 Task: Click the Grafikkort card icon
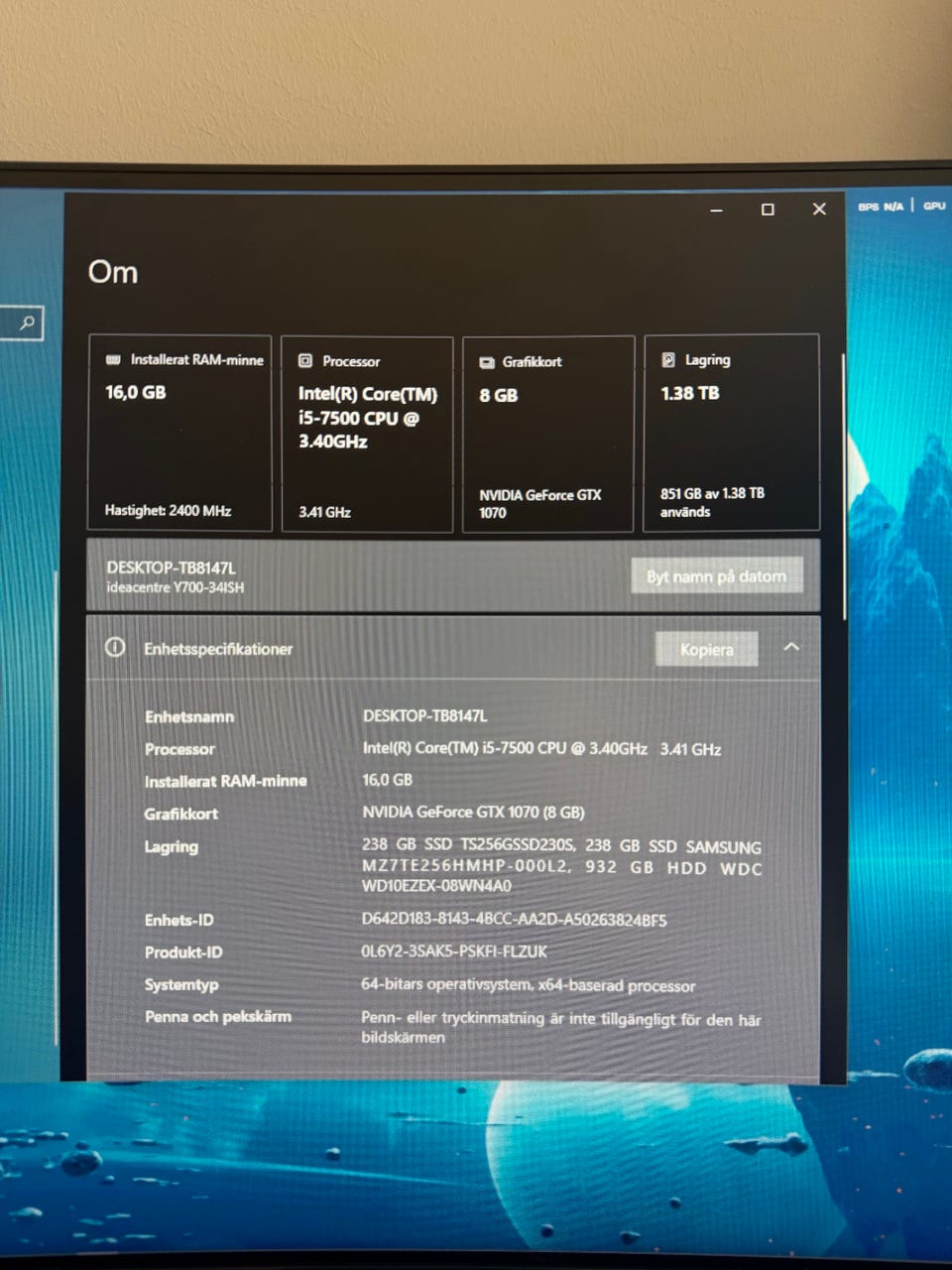pos(487,362)
